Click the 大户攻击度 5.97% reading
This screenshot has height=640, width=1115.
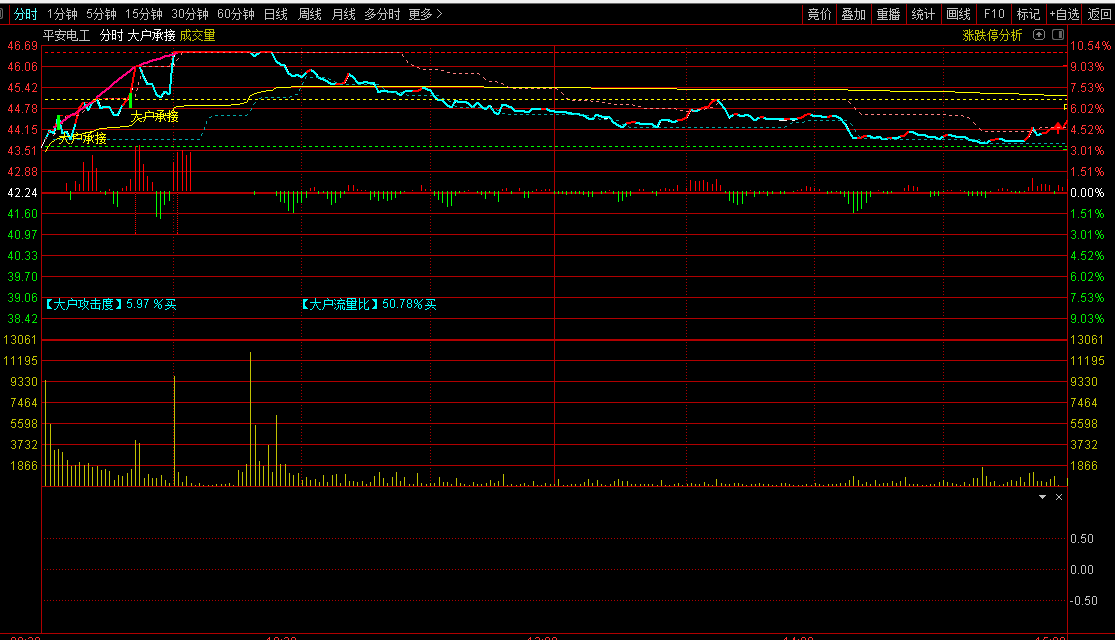110,304
